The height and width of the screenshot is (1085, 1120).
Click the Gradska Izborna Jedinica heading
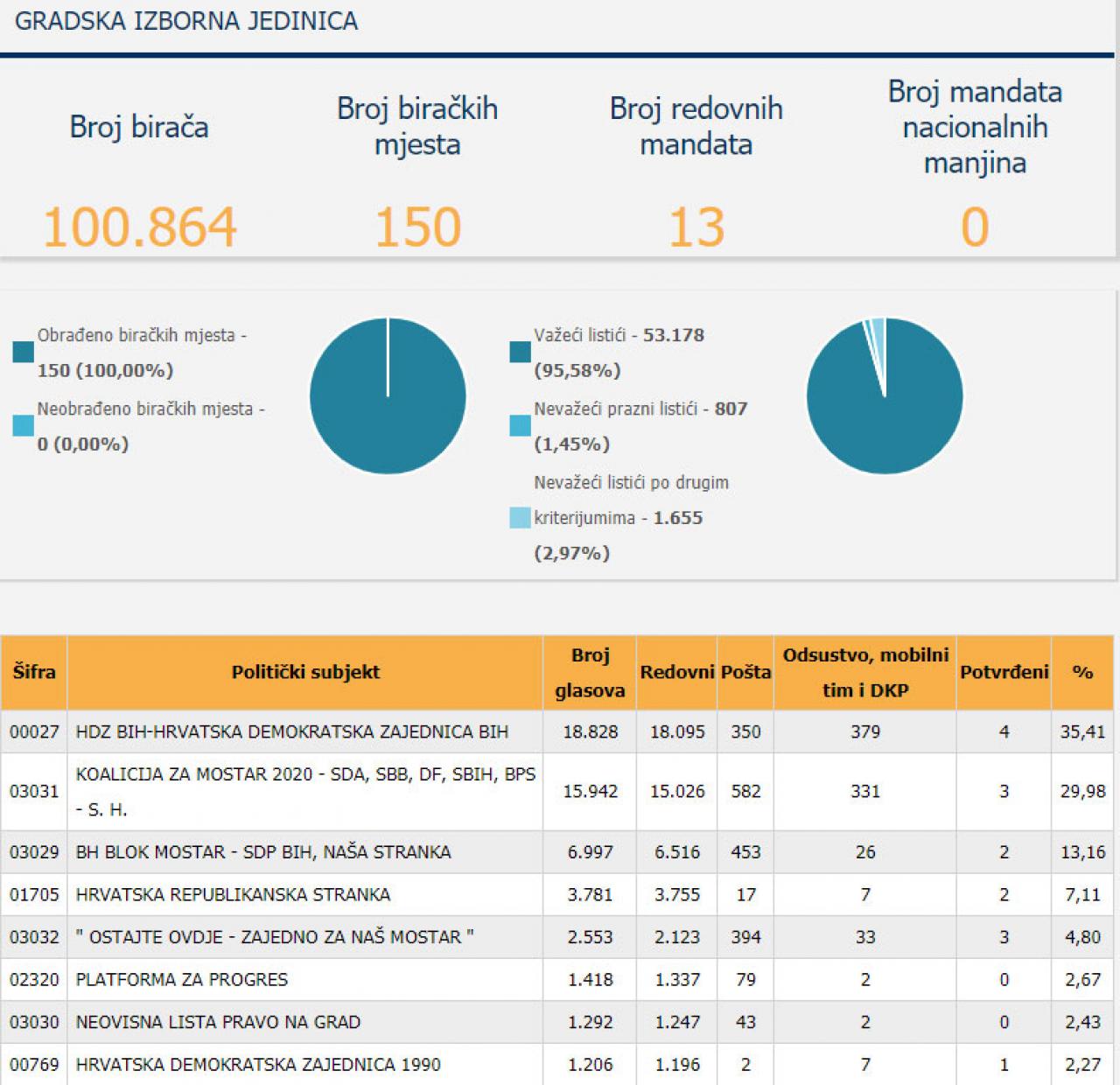click(186, 21)
